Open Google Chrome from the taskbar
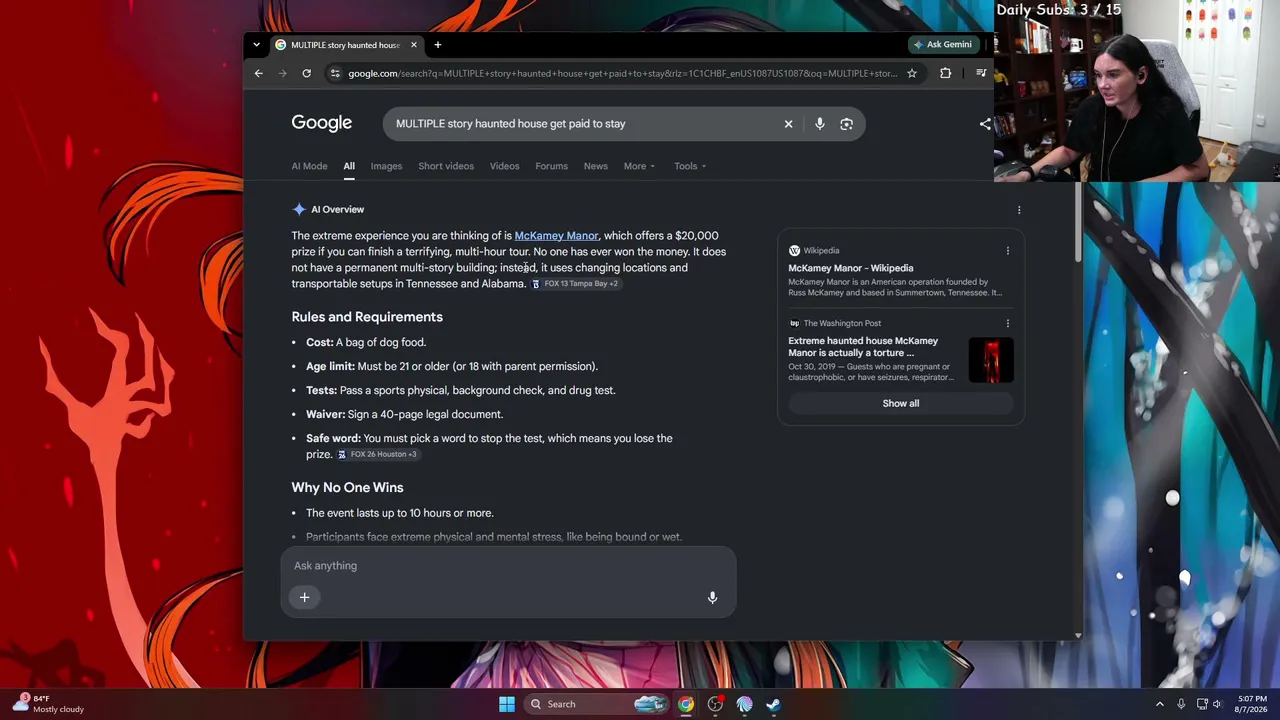The image size is (1280, 720). coord(686,704)
